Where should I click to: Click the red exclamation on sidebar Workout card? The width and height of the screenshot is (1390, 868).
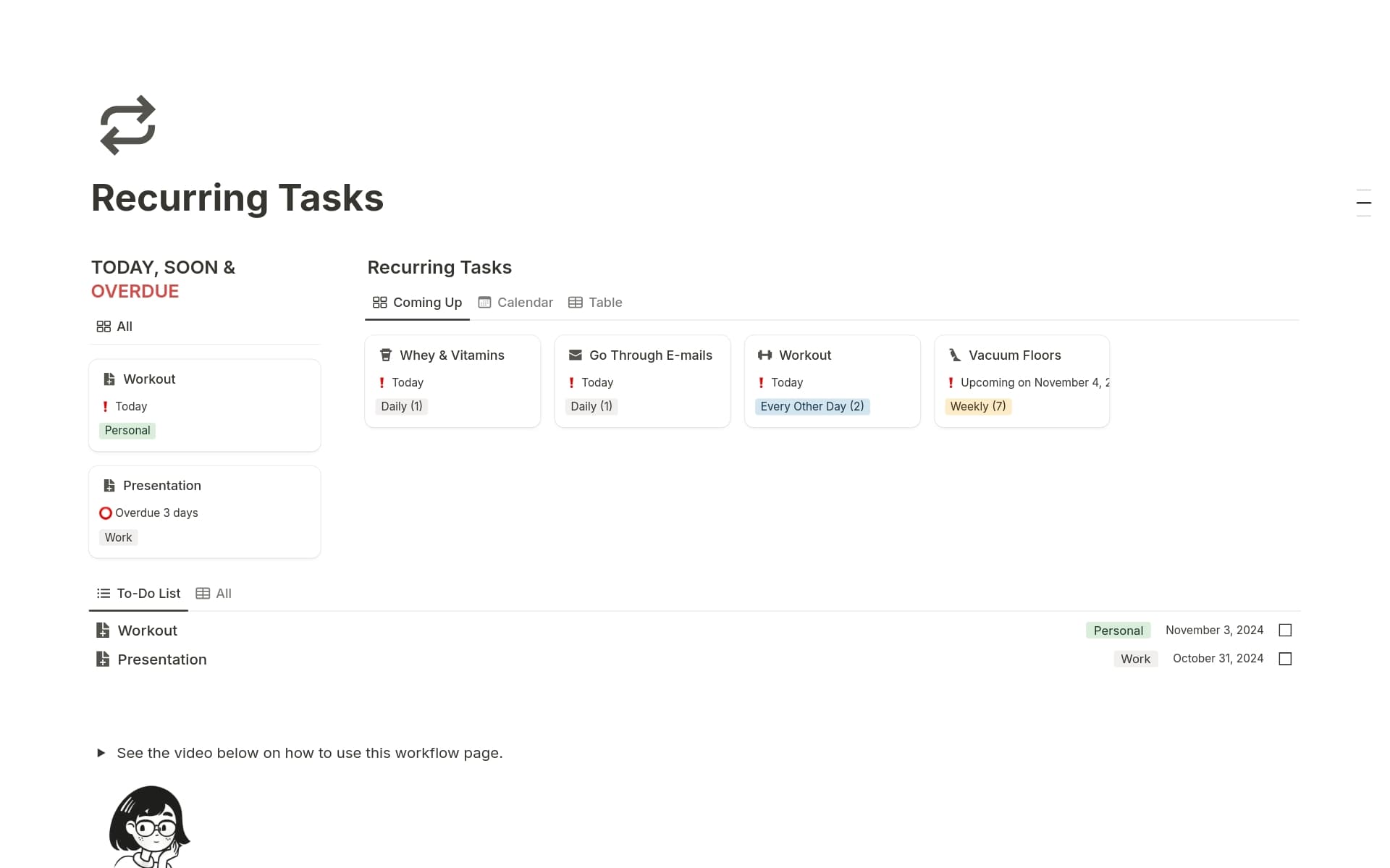pos(106,407)
